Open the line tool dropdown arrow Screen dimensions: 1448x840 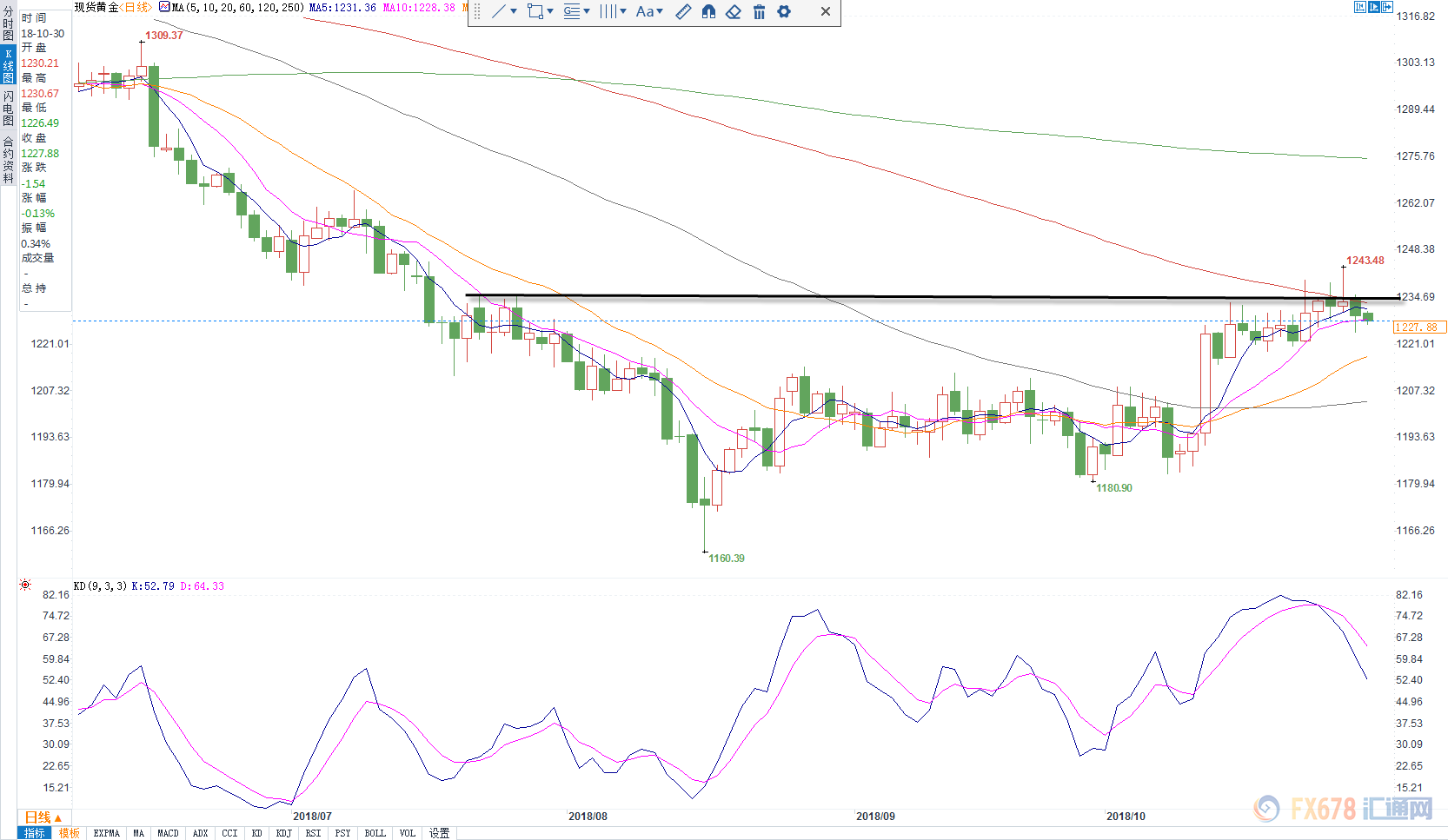(514, 12)
